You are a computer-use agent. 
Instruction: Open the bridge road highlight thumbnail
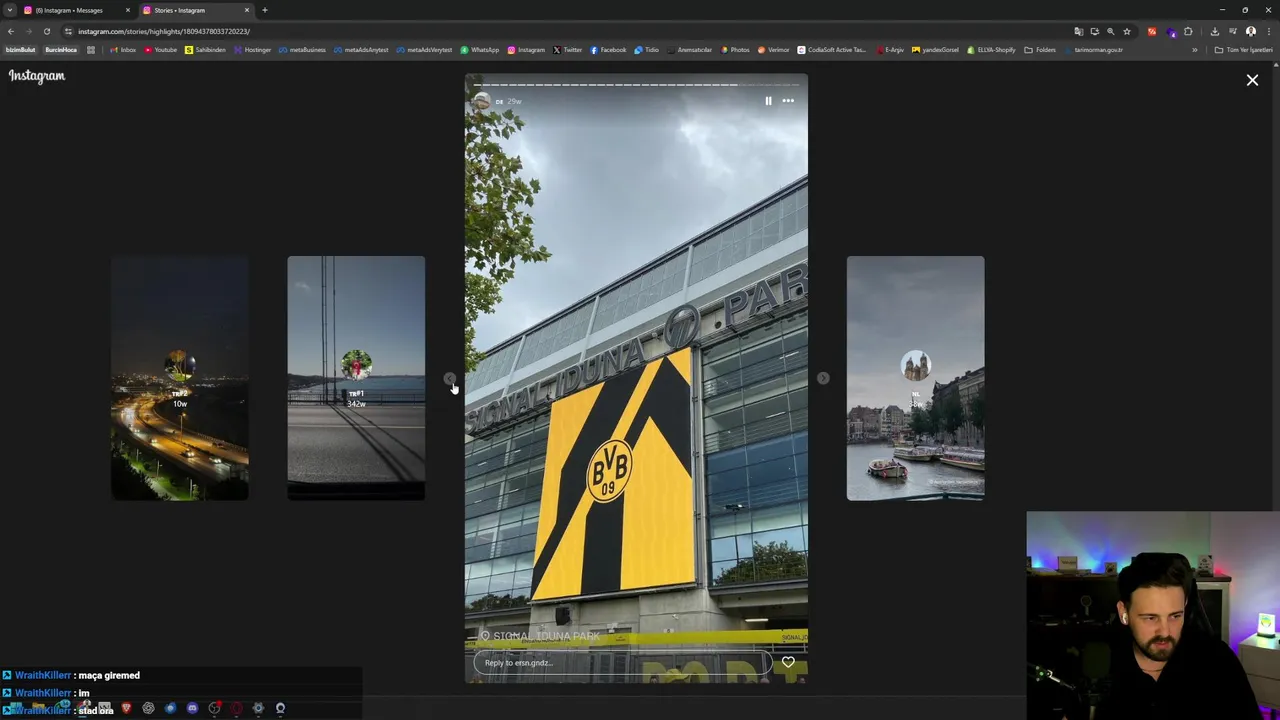click(x=356, y=378)
